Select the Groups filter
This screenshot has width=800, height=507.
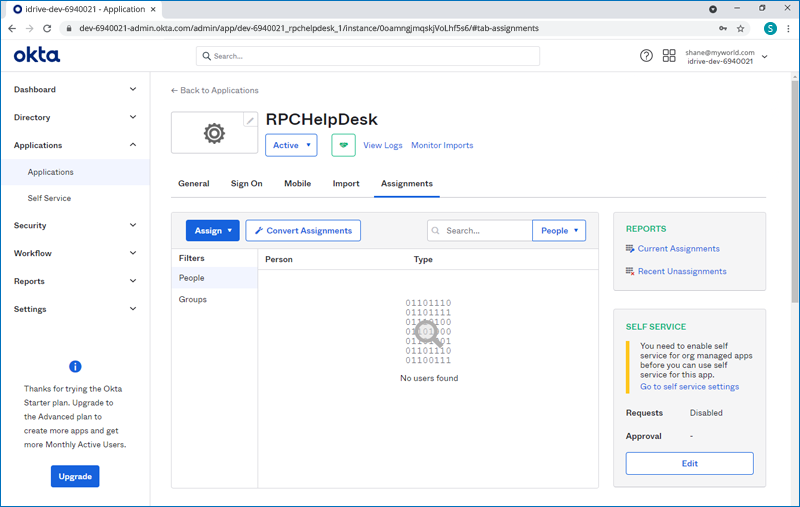click(x=193, y=300)
